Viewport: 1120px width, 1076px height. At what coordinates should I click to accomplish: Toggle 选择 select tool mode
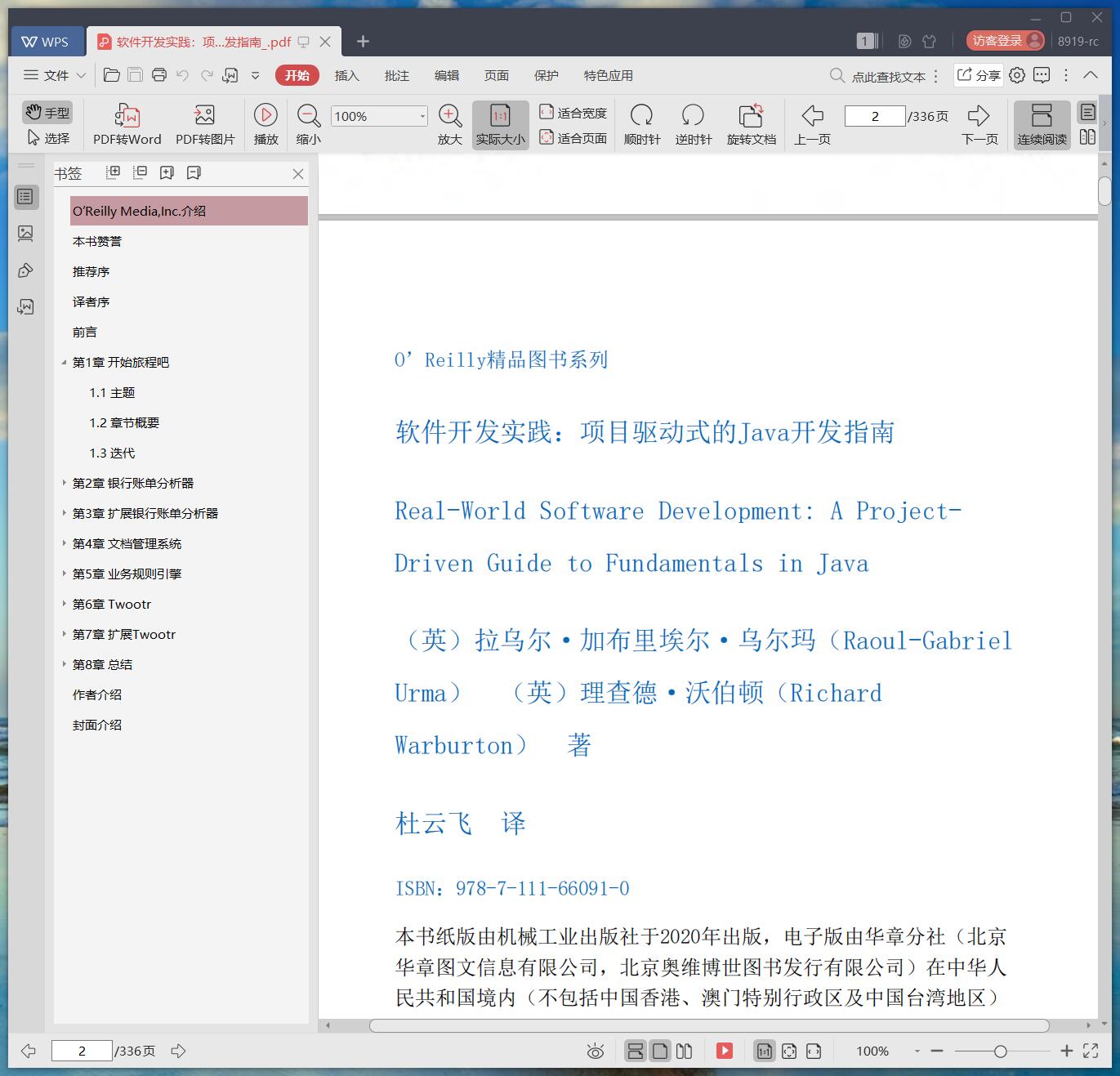click(47, 138)
